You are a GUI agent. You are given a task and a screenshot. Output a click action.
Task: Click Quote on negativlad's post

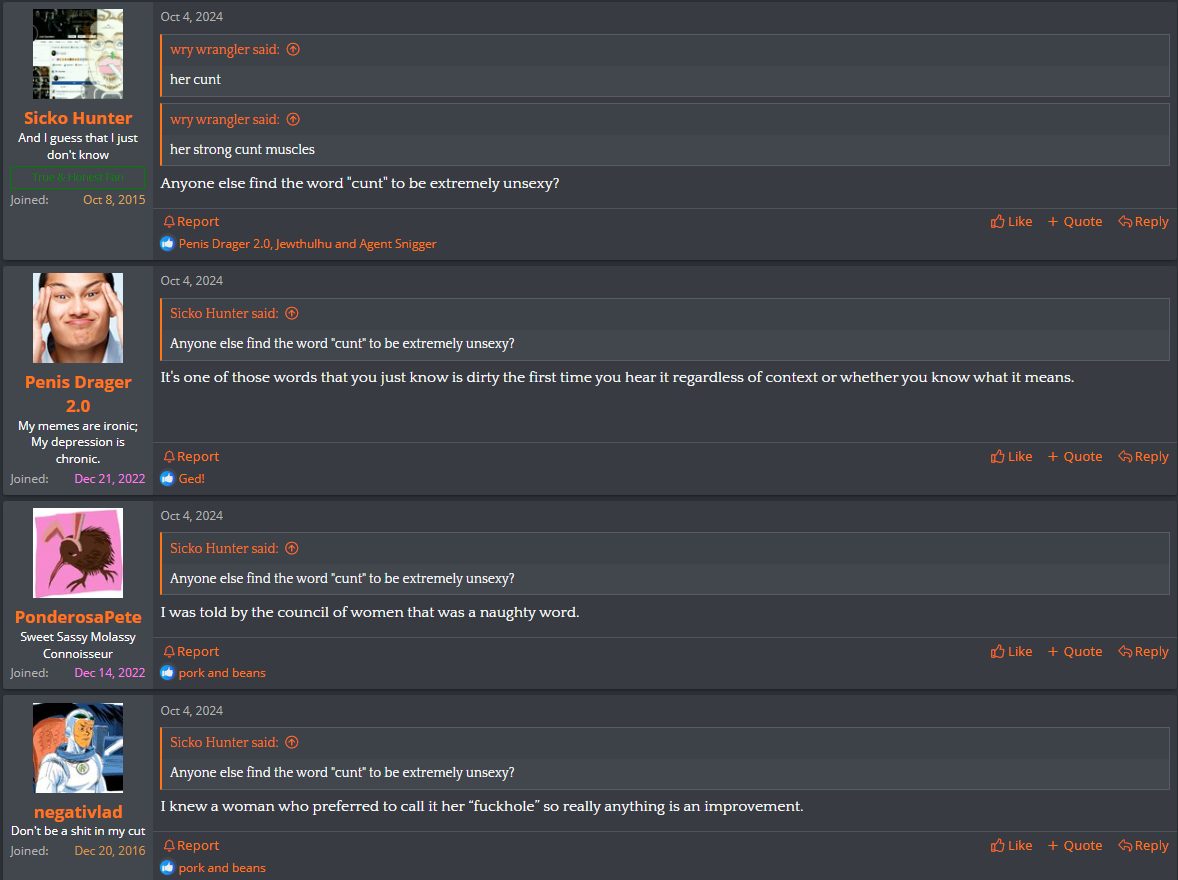(1075, 845)
